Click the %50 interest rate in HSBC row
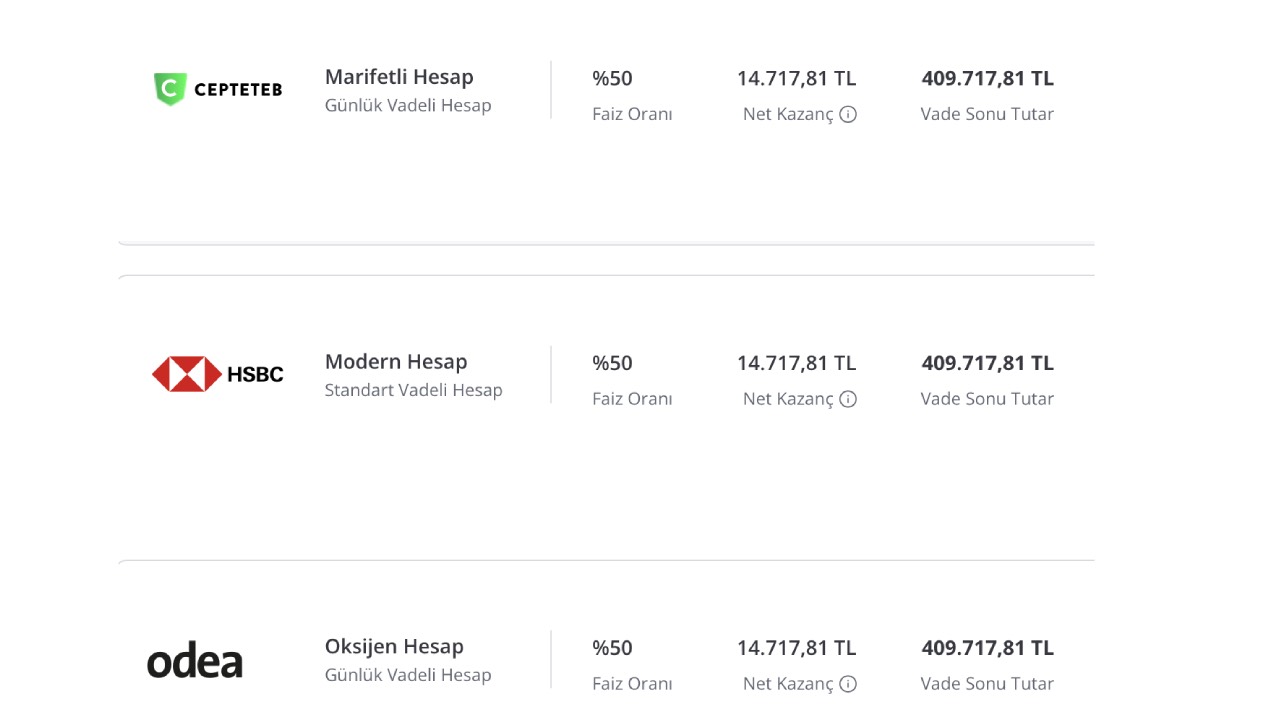Screen dimensions: 1280x720 click(x=612, y=363)
